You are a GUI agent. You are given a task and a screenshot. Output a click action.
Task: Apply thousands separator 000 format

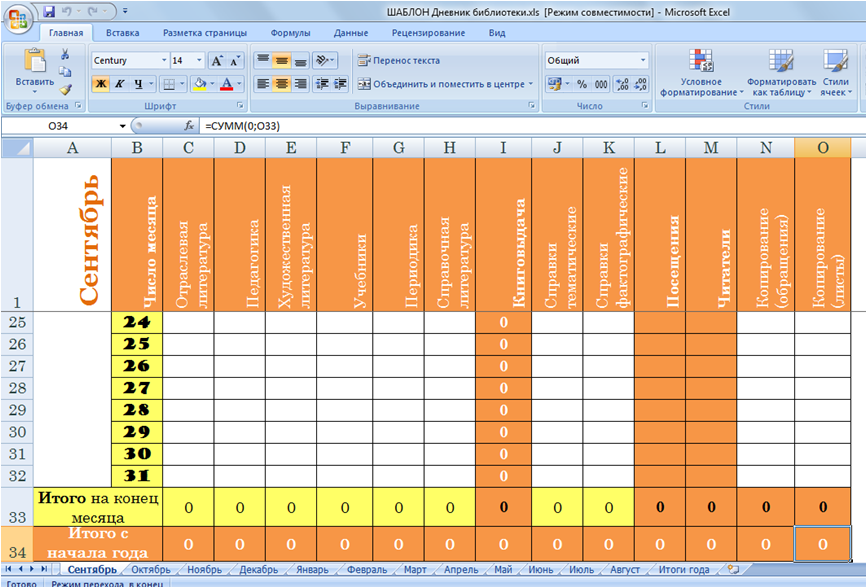601,84
